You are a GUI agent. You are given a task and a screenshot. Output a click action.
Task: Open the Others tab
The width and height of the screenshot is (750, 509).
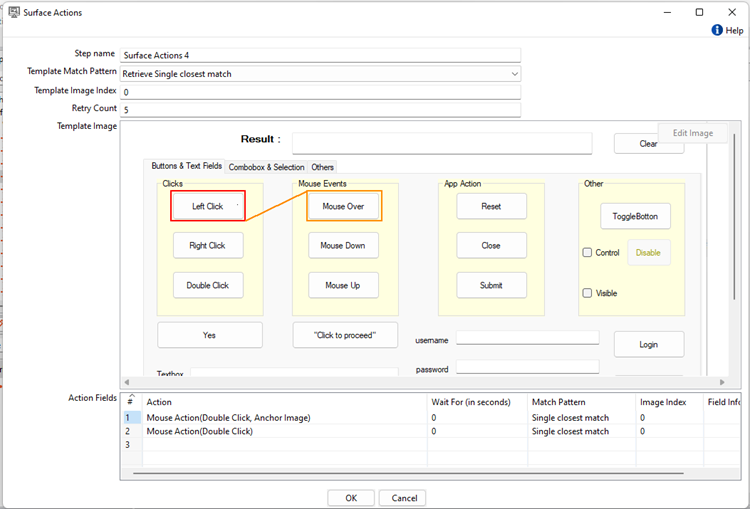pos(322,167)
